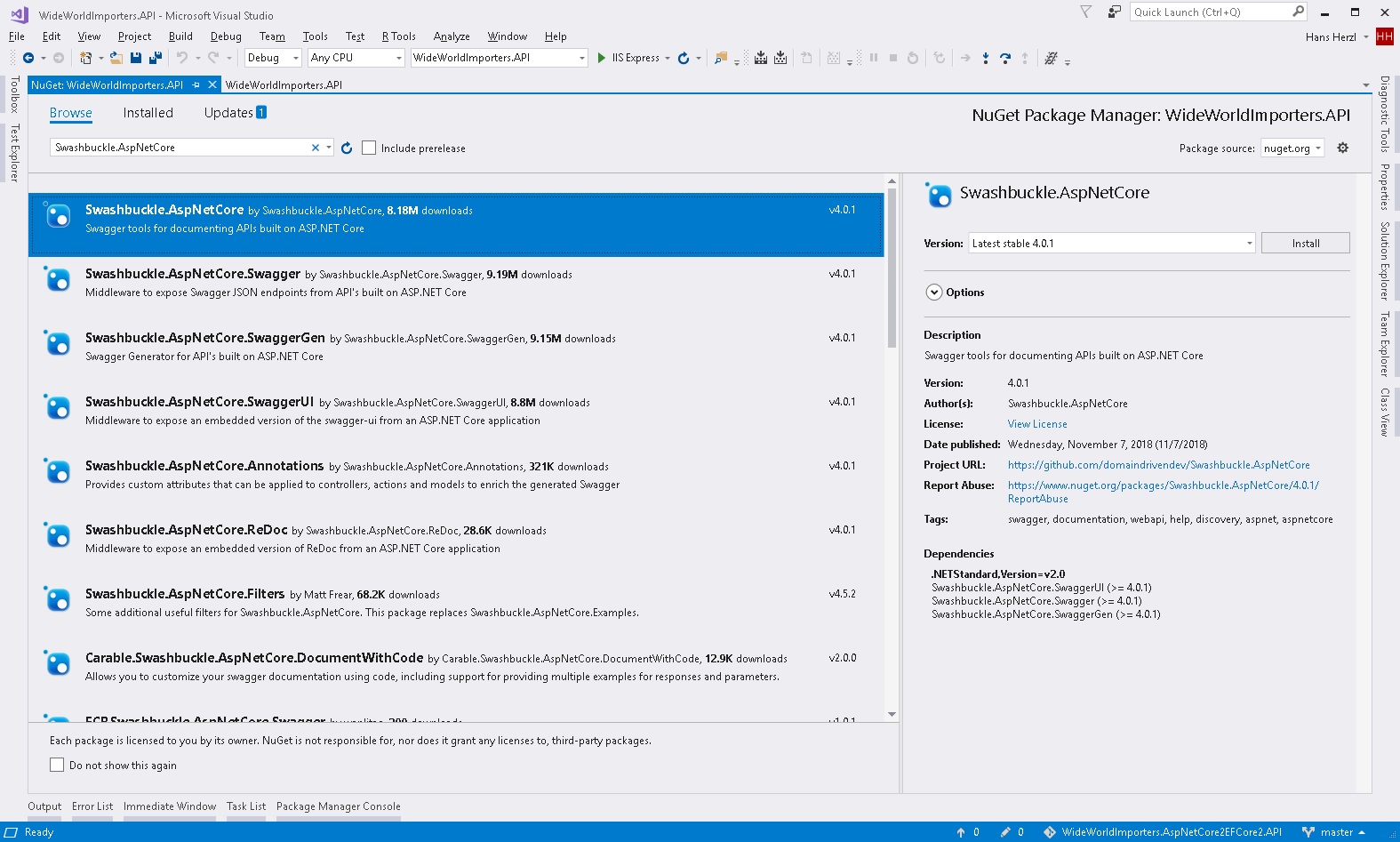Check the Do not show this again box
1400x842 pixels.
click(x=57, y=765)
